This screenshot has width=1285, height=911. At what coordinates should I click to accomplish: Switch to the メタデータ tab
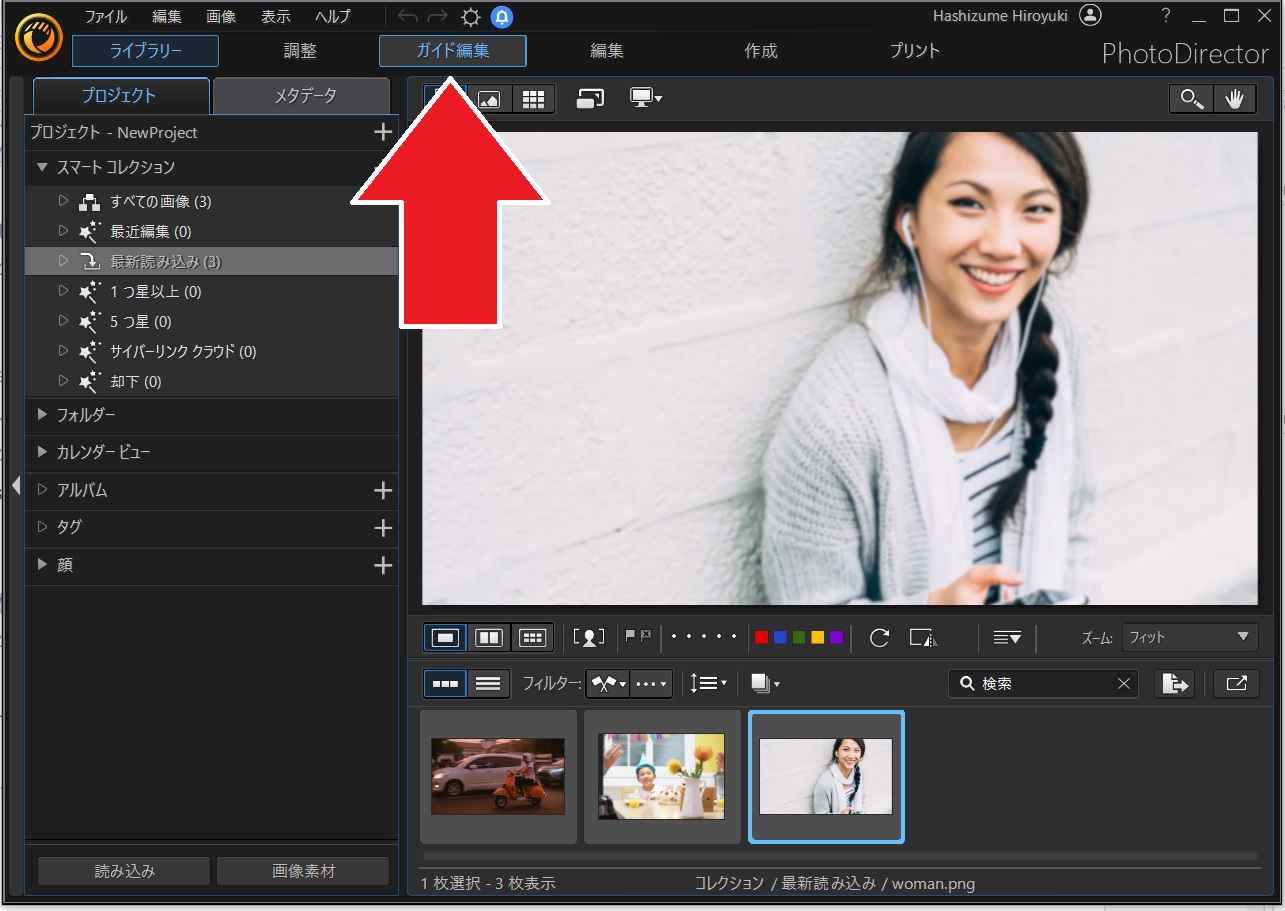(x=301, y=96)
